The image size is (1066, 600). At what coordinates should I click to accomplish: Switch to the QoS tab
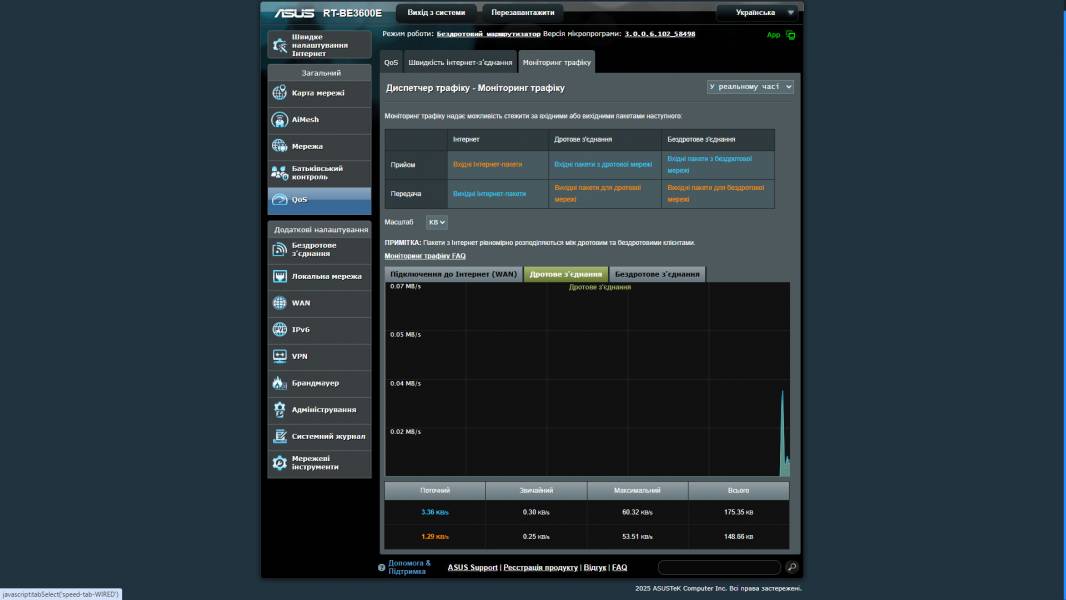coord(391,63)
